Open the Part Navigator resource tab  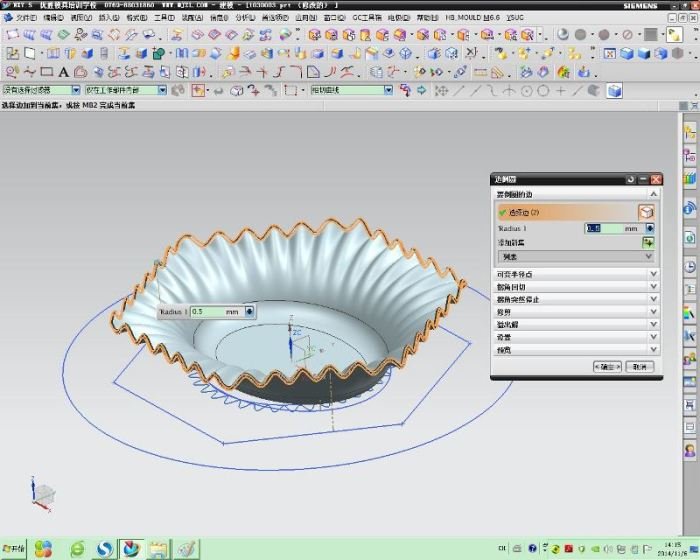690,156
